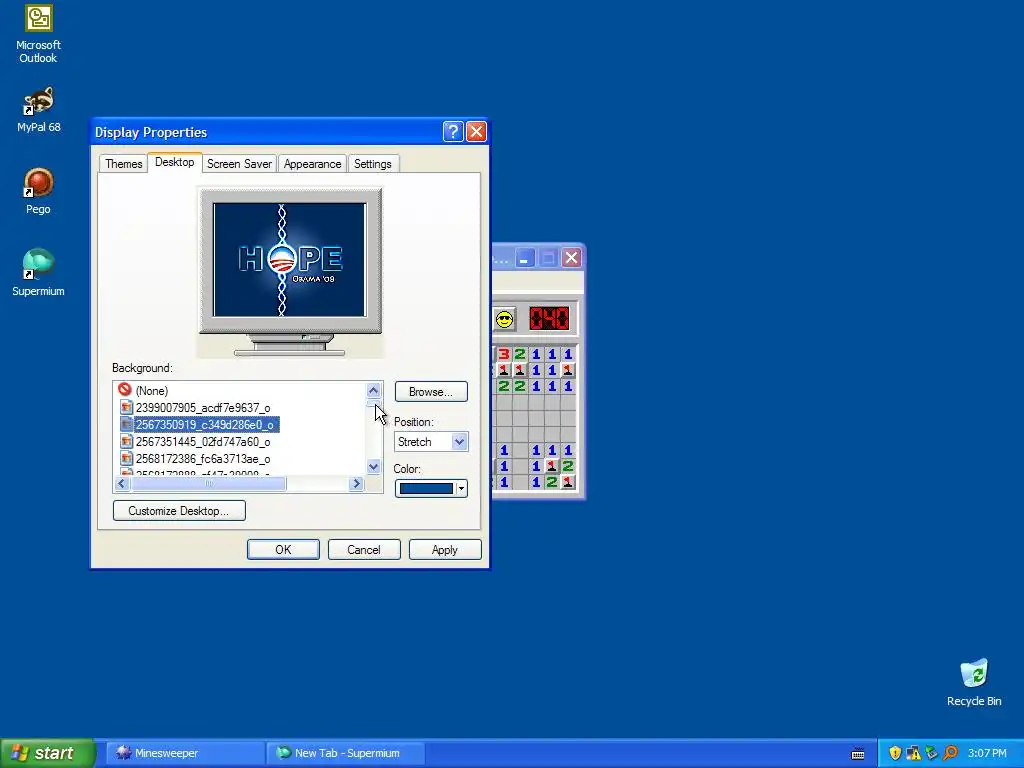Close the Minesweeper window
1024x768 pixels.
pyautogui.click(x=571, y=258)
